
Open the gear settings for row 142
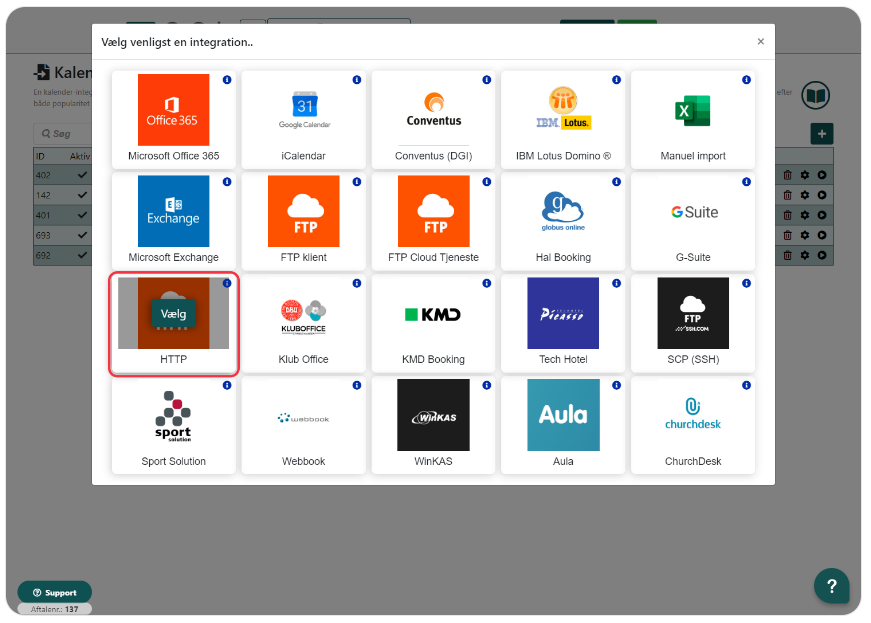coord(805,195)
